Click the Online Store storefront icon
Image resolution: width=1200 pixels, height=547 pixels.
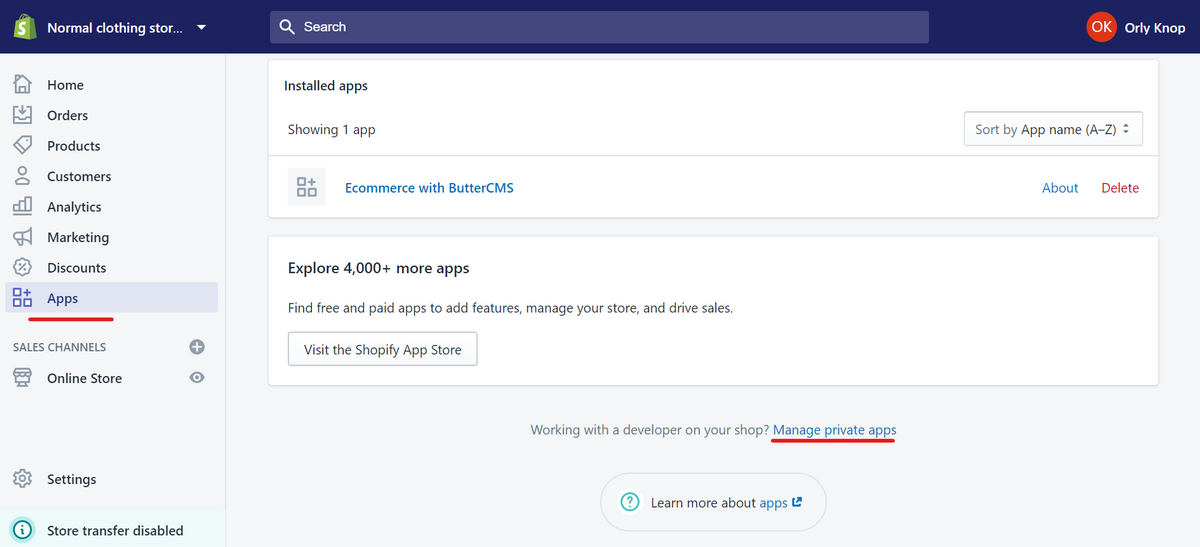22,377
